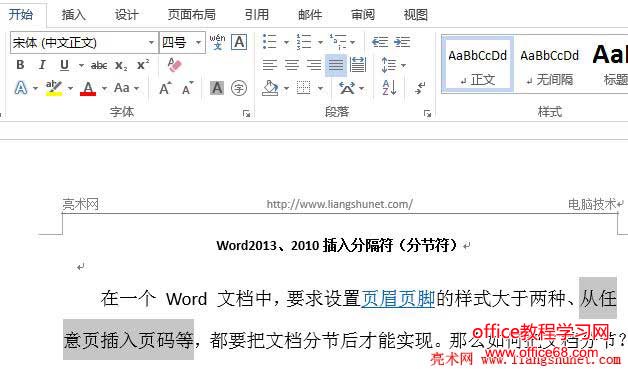The height and width of the screenshot is (369, 628).
Task: Launch Paragraph dialog from 段落 group
Action: click(427, 114)
